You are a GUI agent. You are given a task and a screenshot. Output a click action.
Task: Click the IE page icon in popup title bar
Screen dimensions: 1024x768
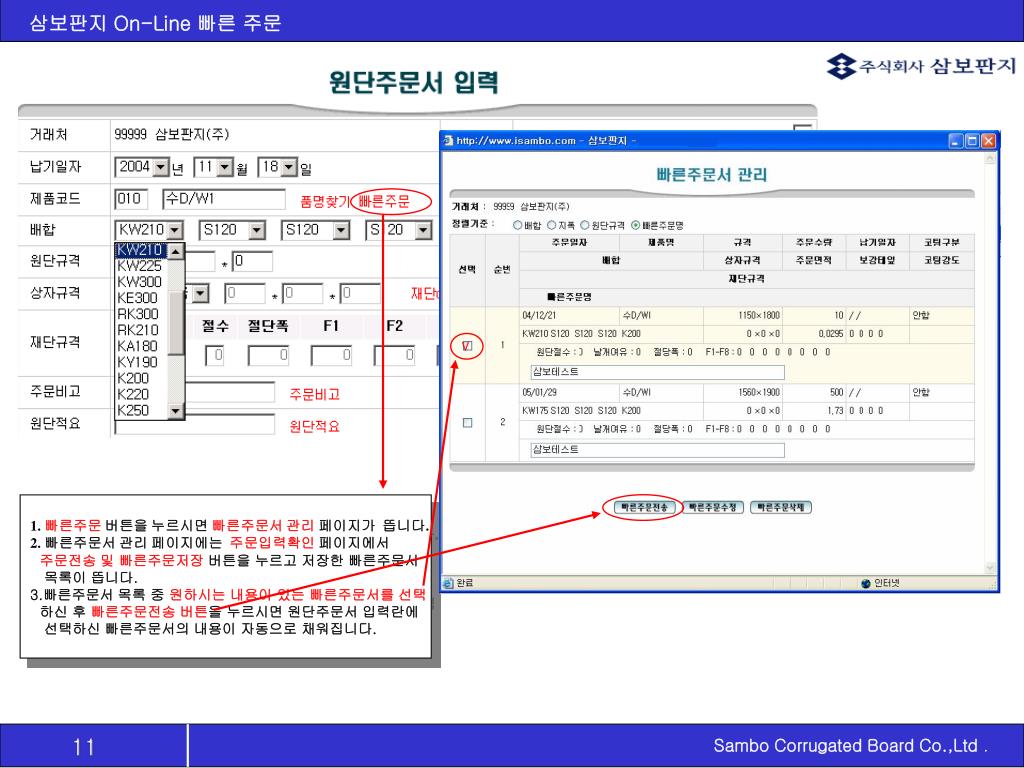448,140
